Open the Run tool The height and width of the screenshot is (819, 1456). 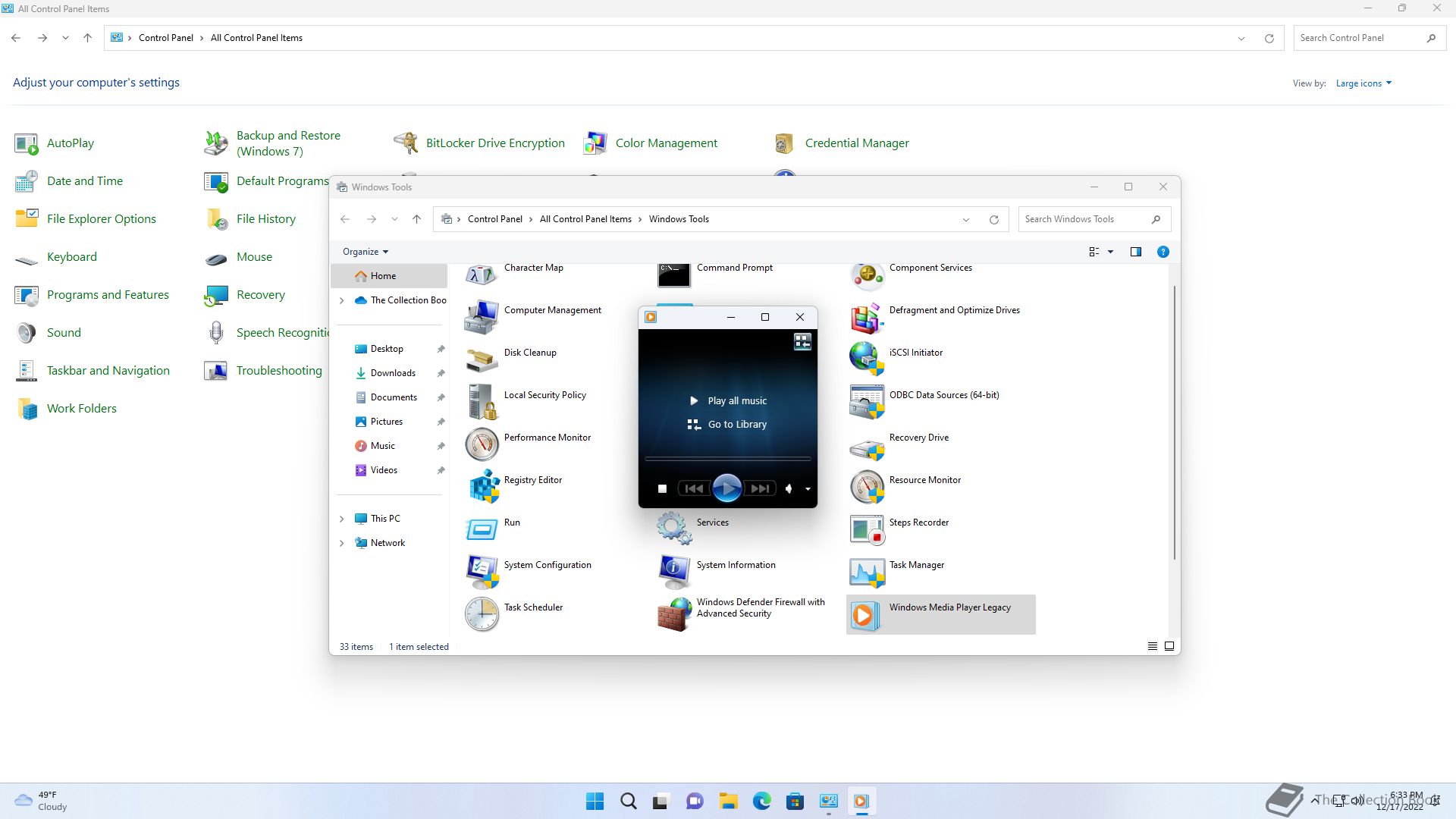click(491, 529)
